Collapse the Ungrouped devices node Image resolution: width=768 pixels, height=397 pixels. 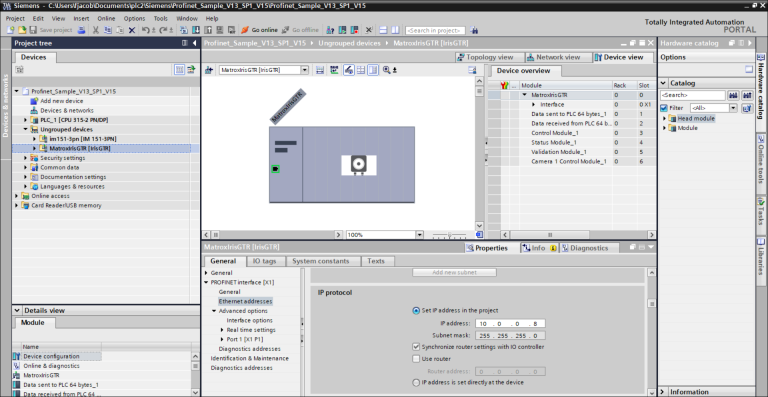pos(25,129)
